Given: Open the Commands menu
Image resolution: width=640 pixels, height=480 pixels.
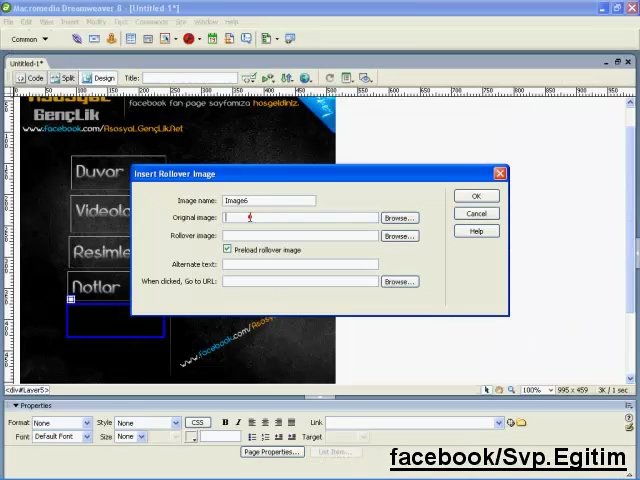Looking at the screenshot, I should click(151, 22).
